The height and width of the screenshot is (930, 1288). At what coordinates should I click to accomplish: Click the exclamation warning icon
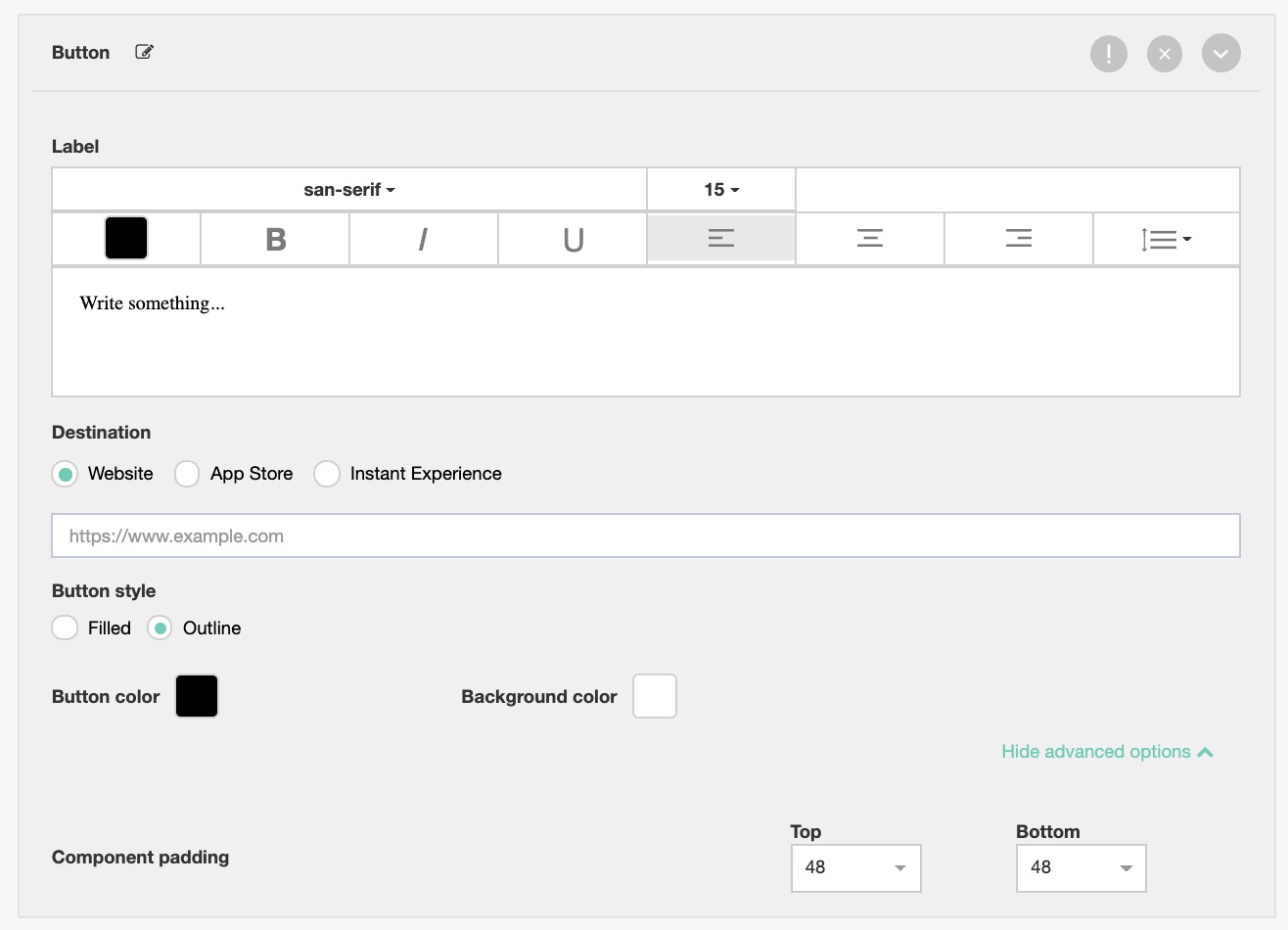[x=1108, y=54]
